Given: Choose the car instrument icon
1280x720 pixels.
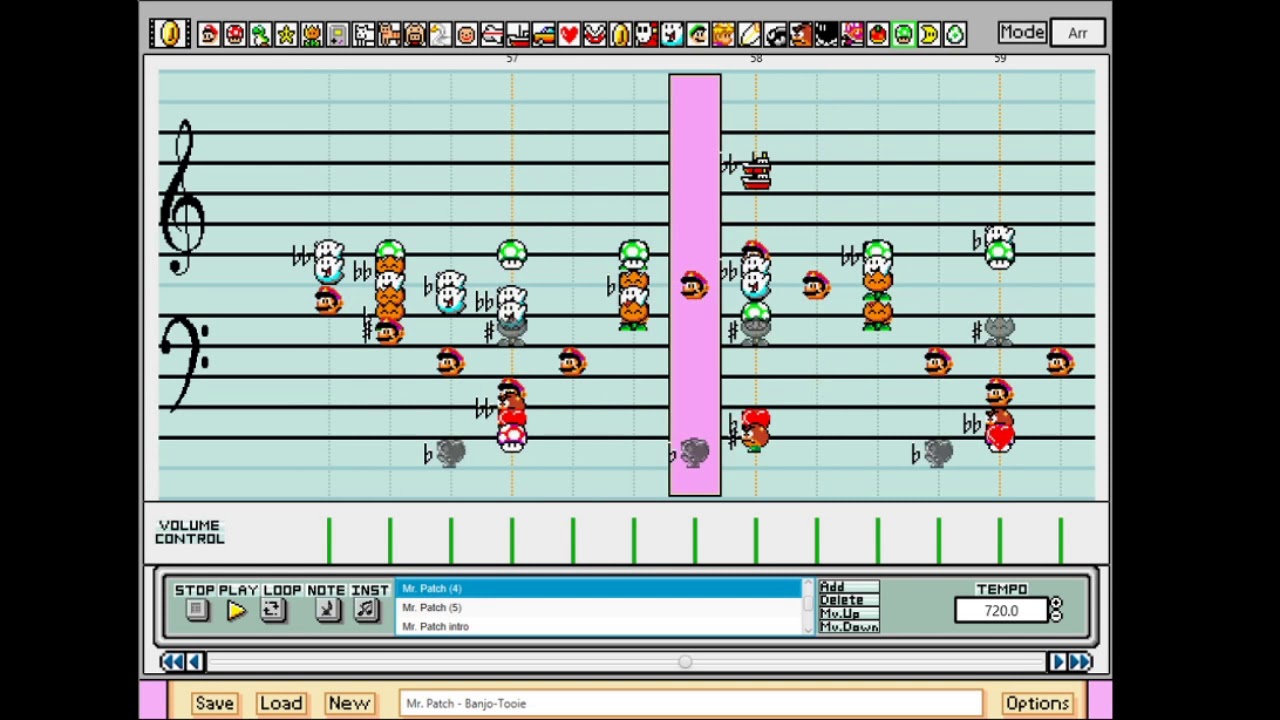Looking at the screenshot, I should click(543, 34).
